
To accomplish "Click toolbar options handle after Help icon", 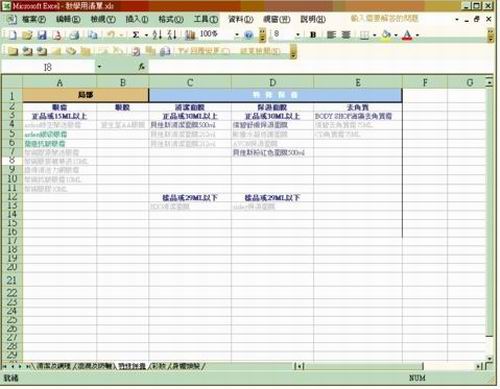I will point(262,35).
